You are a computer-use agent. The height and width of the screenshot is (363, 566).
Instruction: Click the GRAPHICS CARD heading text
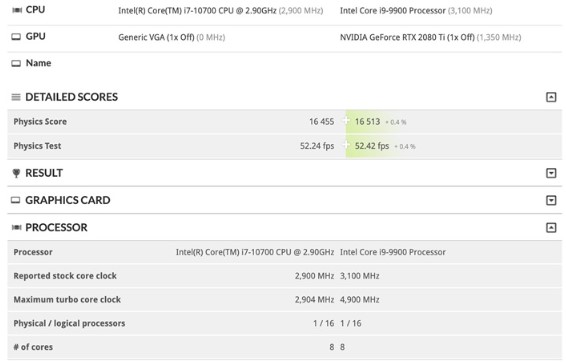[68, 200]
